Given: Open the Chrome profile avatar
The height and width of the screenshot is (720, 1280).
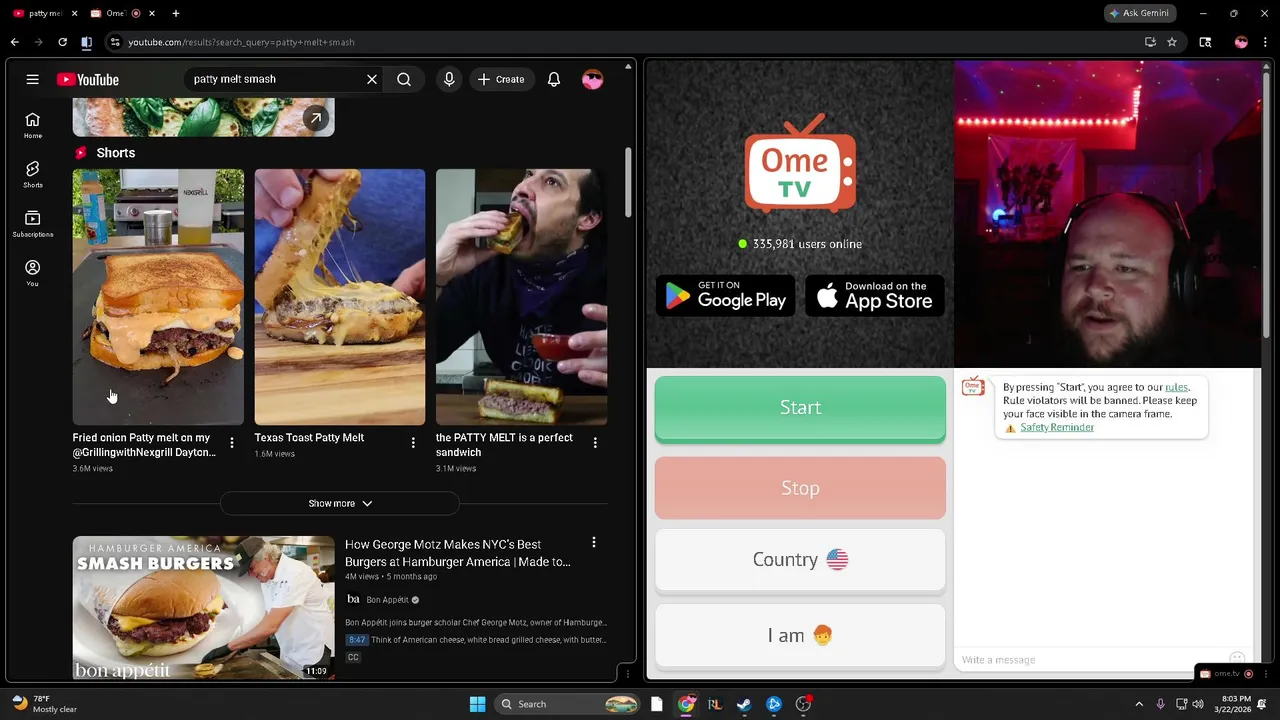Looking at the screenshot, I should coord(1241,42).
